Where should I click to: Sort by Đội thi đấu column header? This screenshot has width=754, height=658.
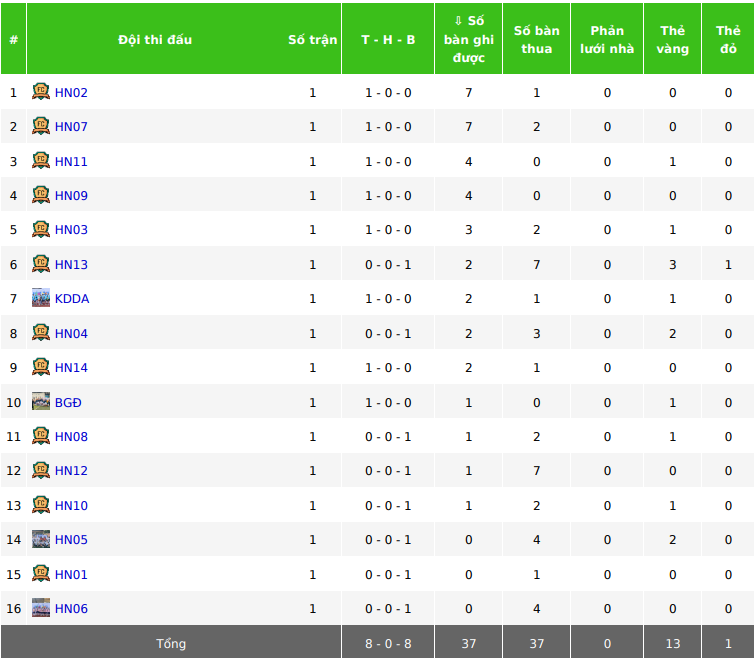(155, 39)
